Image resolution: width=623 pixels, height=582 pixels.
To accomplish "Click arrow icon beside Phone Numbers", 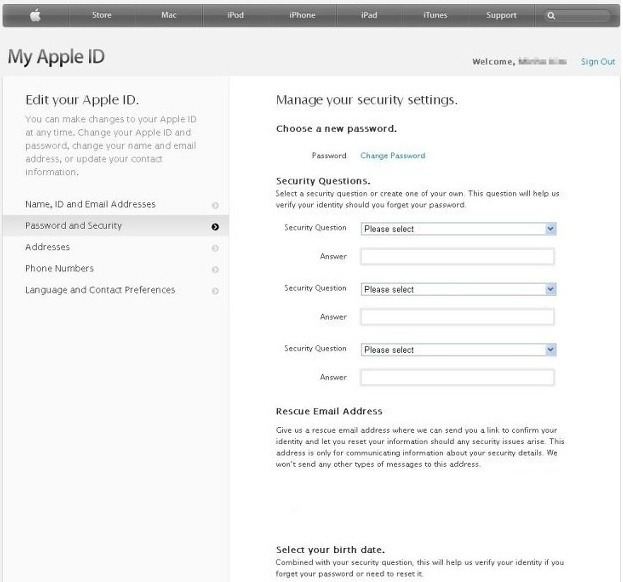I will pos(215,270).
